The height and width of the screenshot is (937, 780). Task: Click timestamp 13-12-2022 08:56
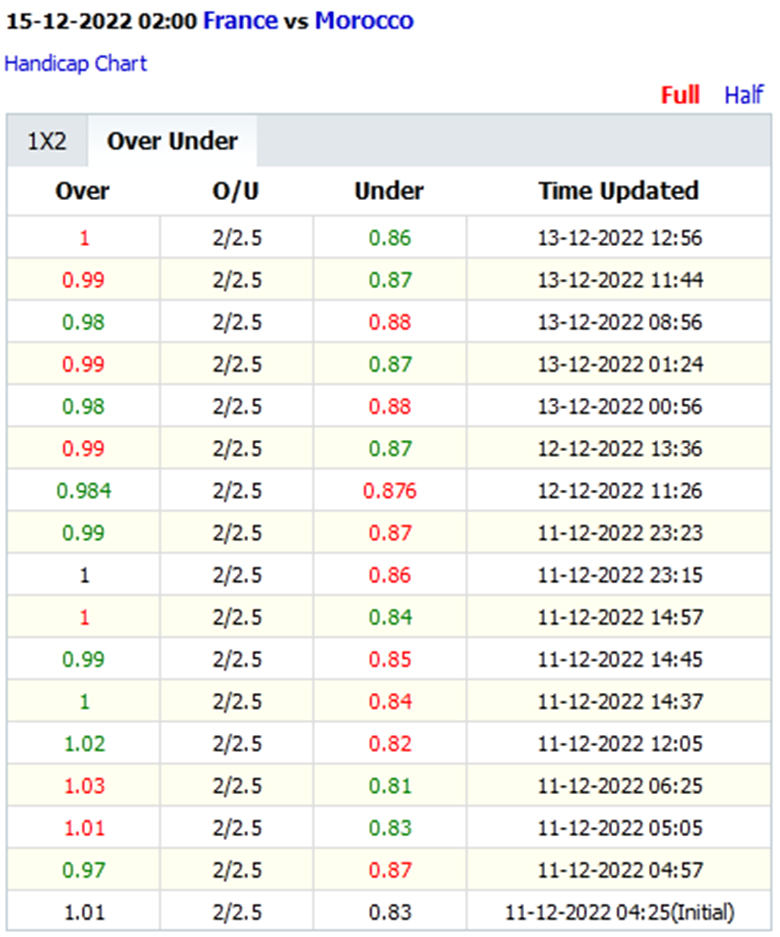pos(620,322)
